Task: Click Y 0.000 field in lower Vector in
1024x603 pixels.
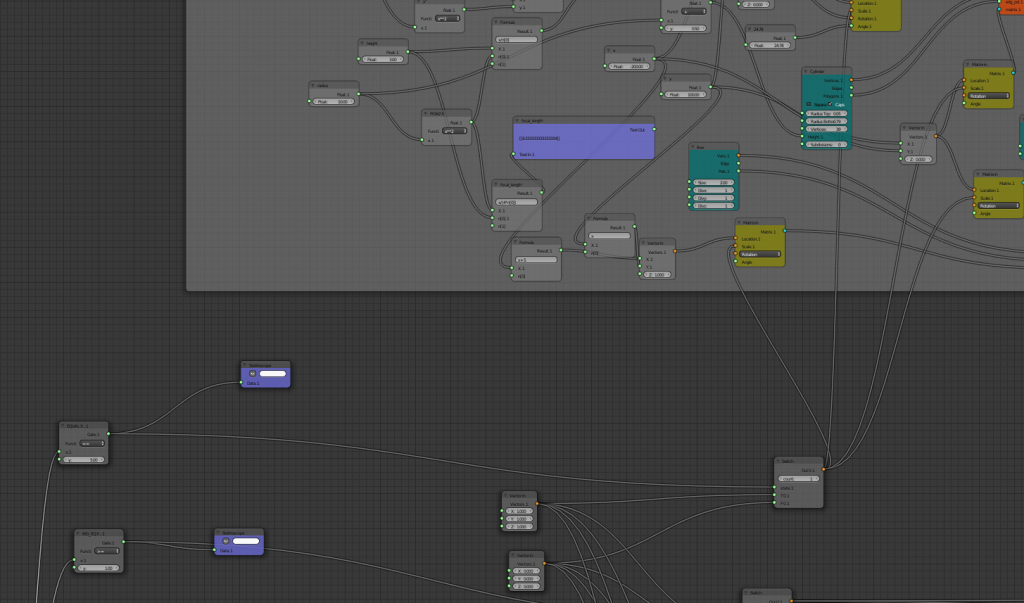Action: [526, 579]
